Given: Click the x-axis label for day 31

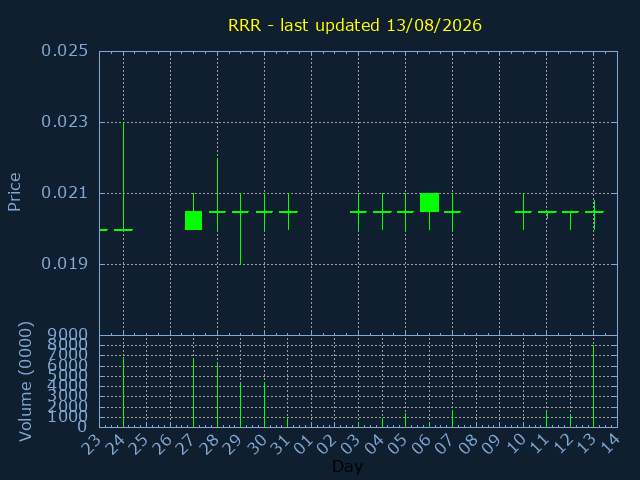Looking at the screenshot, I should pyautogui.click(x=280, y=444).
